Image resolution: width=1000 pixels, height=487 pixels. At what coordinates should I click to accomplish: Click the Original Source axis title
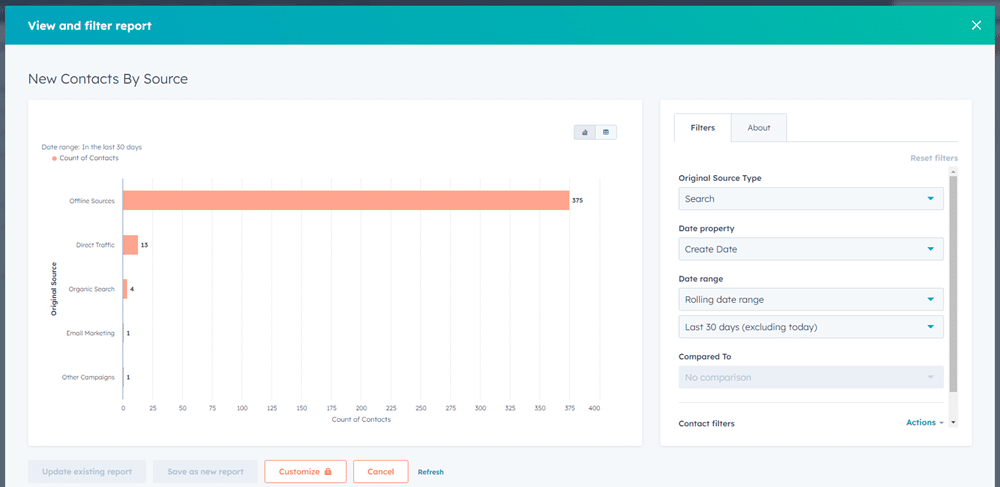click(x=54, y=289)
